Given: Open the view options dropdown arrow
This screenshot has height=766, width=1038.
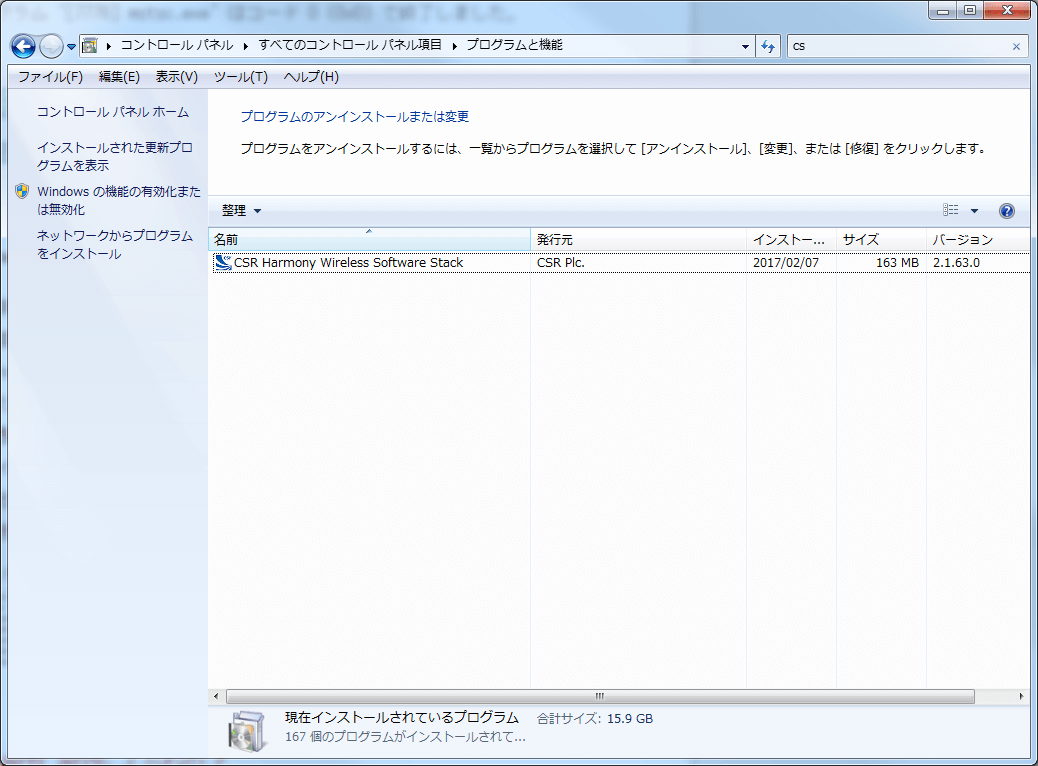Looking at the screenshot, I should [x=974, y=211].
